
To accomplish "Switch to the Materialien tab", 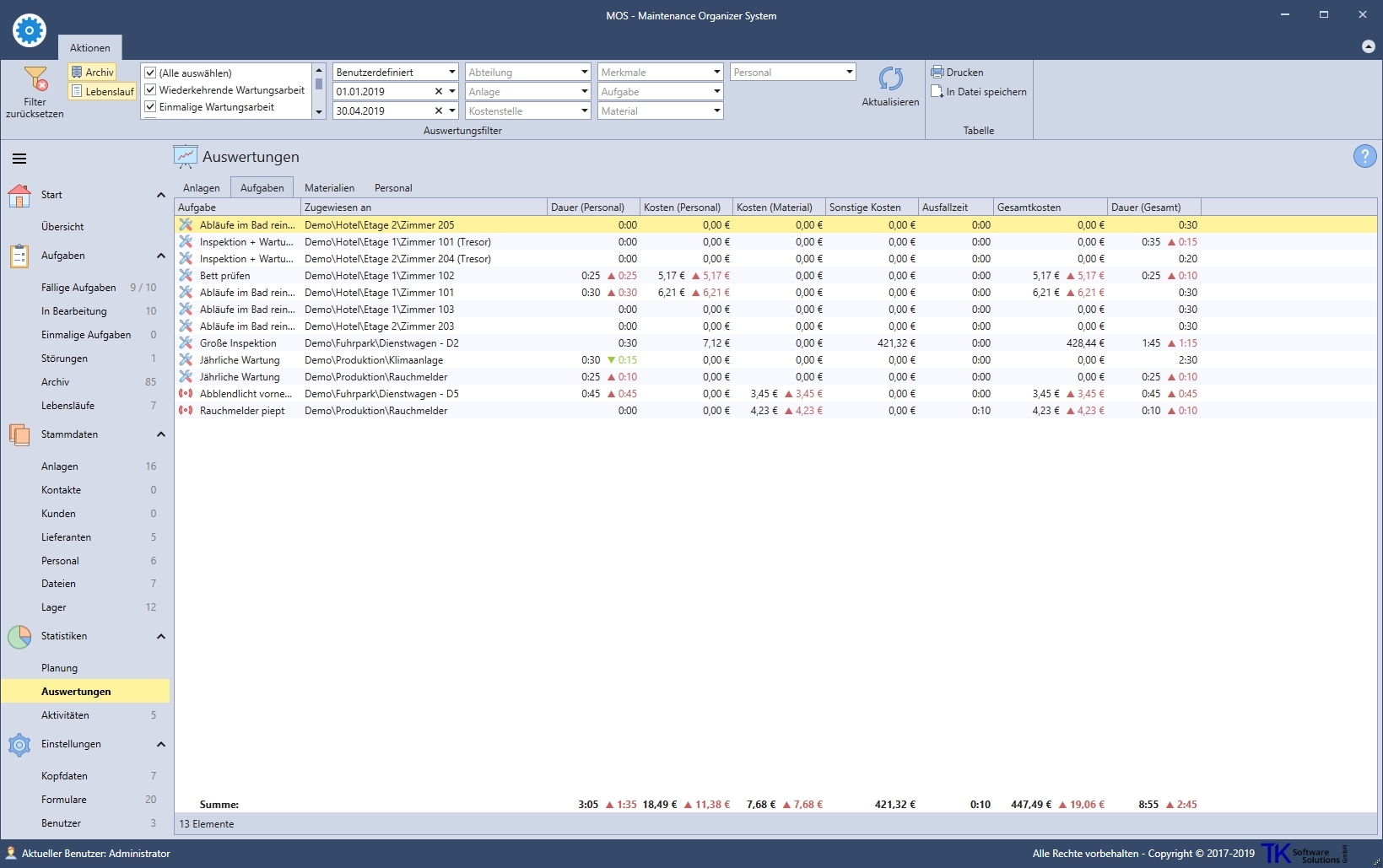I will 329,188.
